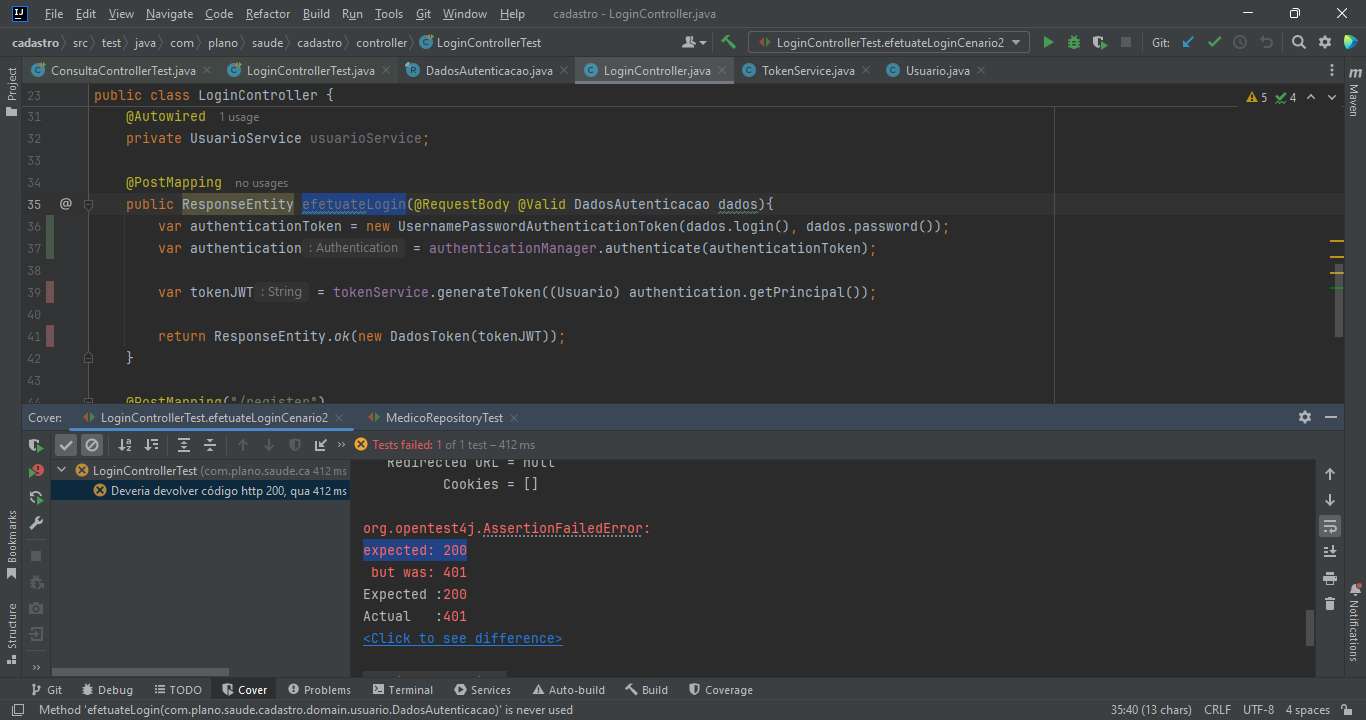
Task: Rerun failed tests in the Cover panel
Action: click(x=36, y=471)
